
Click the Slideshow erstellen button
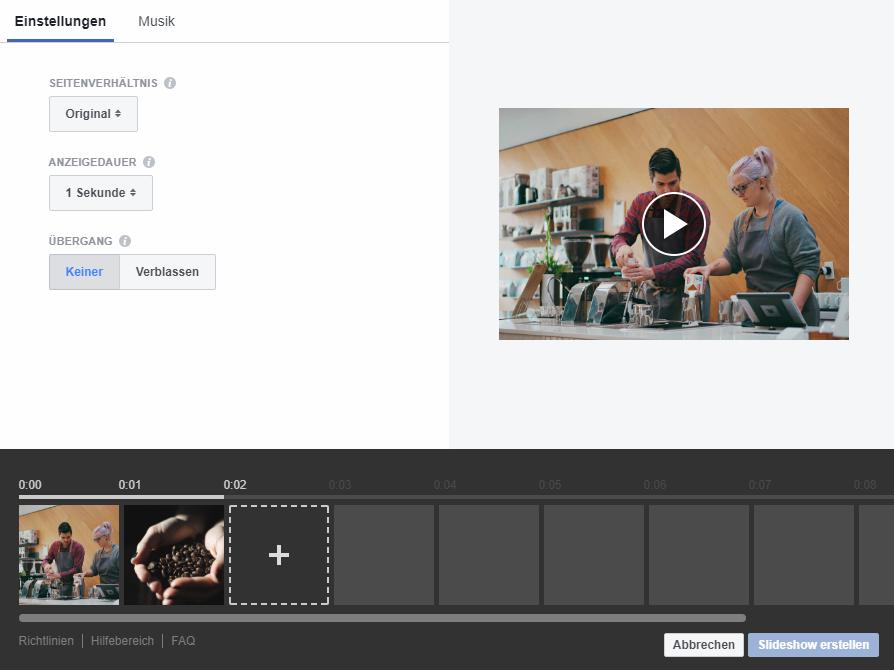click(x=813, y=645)
